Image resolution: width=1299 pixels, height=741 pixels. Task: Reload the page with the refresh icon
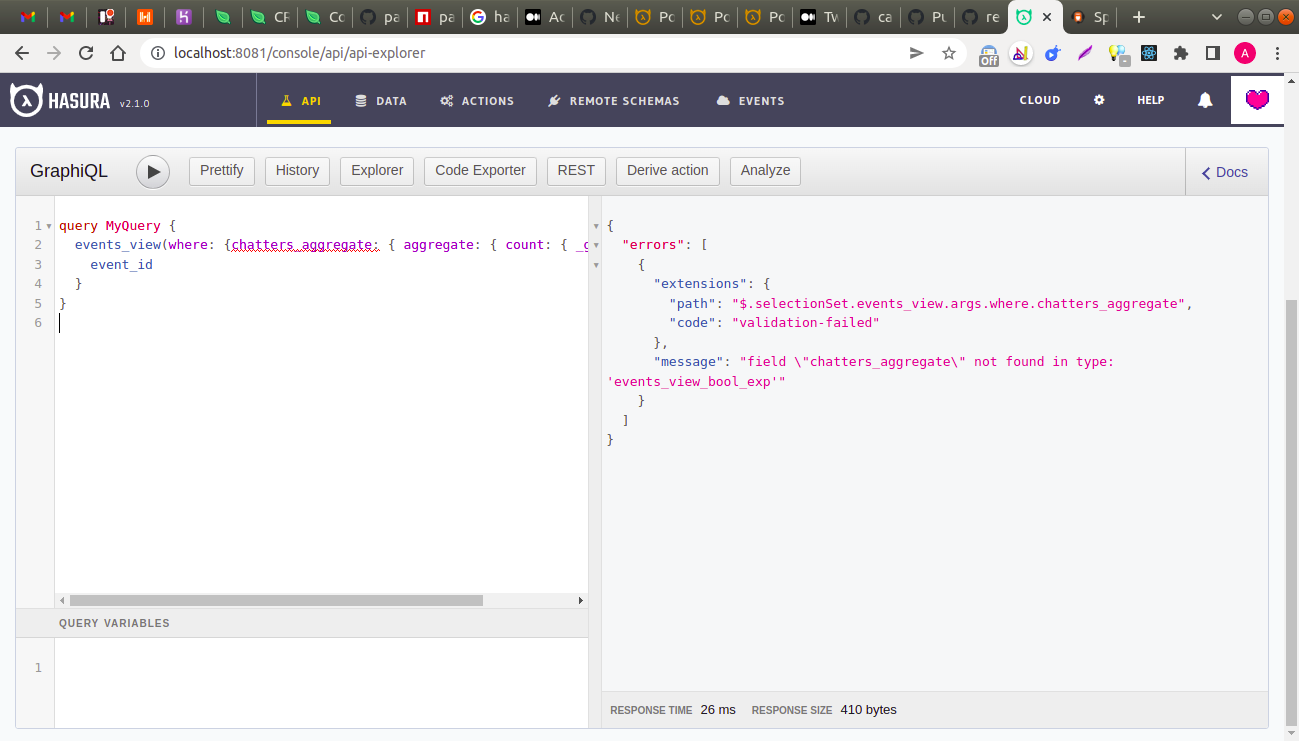(84, 53)
